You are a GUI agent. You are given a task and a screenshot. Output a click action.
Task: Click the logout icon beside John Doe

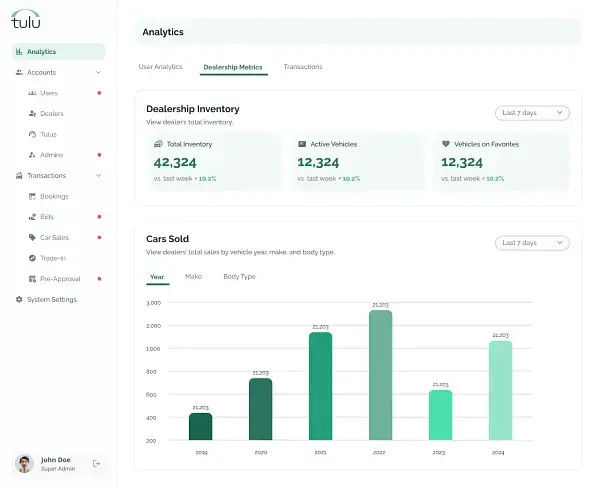pos(97,463)
